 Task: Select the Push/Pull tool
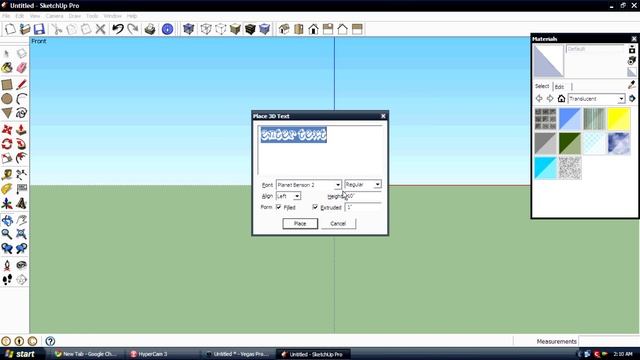click(x=22, y=130)
